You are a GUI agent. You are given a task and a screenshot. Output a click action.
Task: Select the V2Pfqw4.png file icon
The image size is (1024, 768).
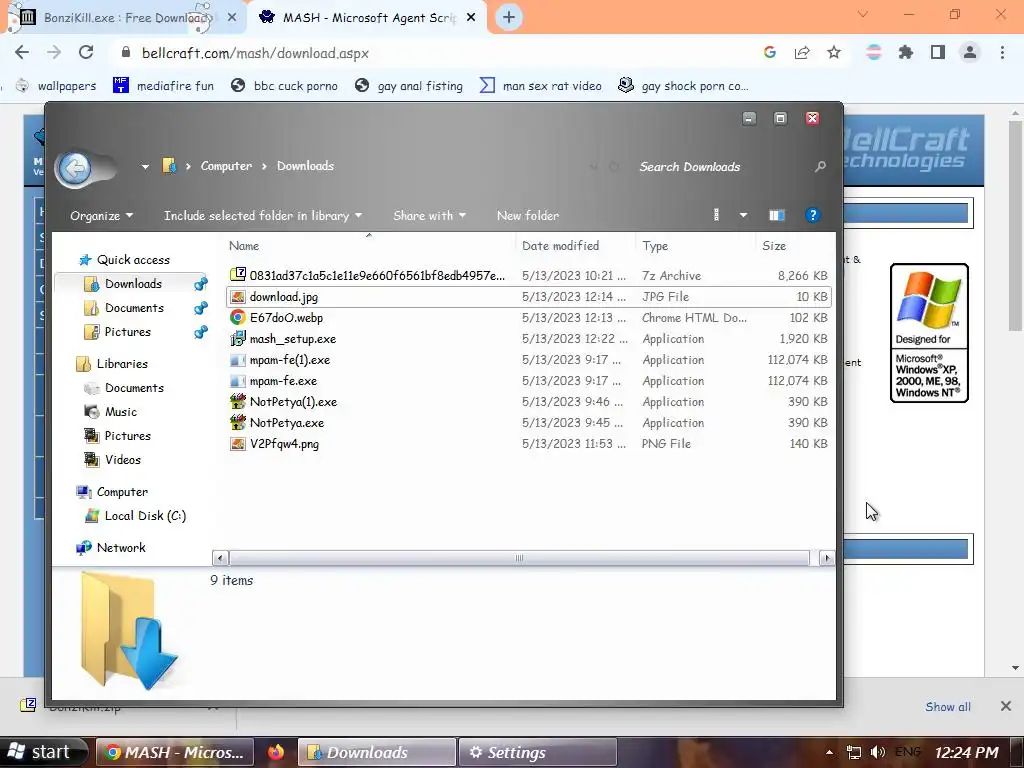(238, 443)
